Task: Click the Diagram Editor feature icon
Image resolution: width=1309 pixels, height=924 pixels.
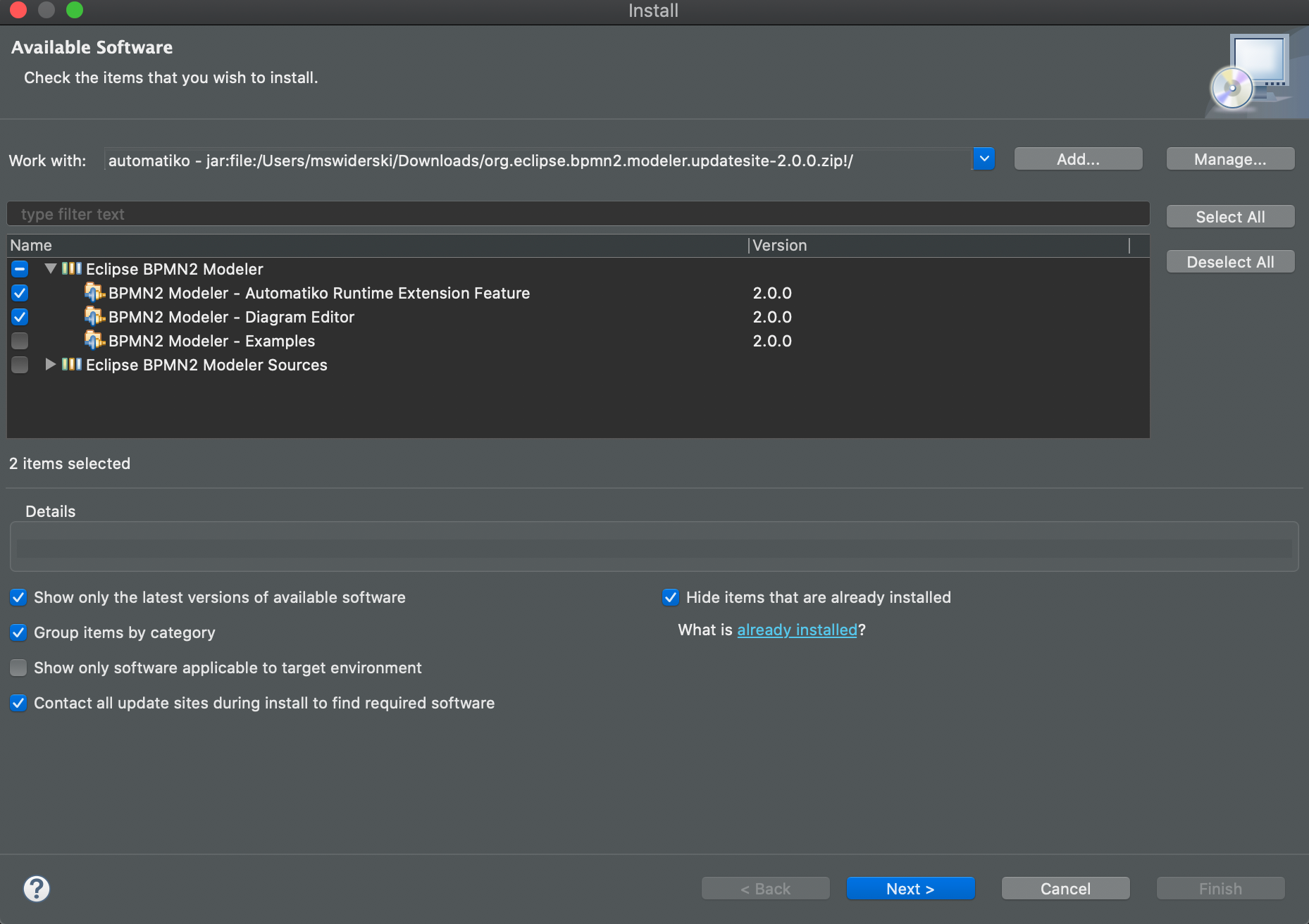Action: [94, 316]
